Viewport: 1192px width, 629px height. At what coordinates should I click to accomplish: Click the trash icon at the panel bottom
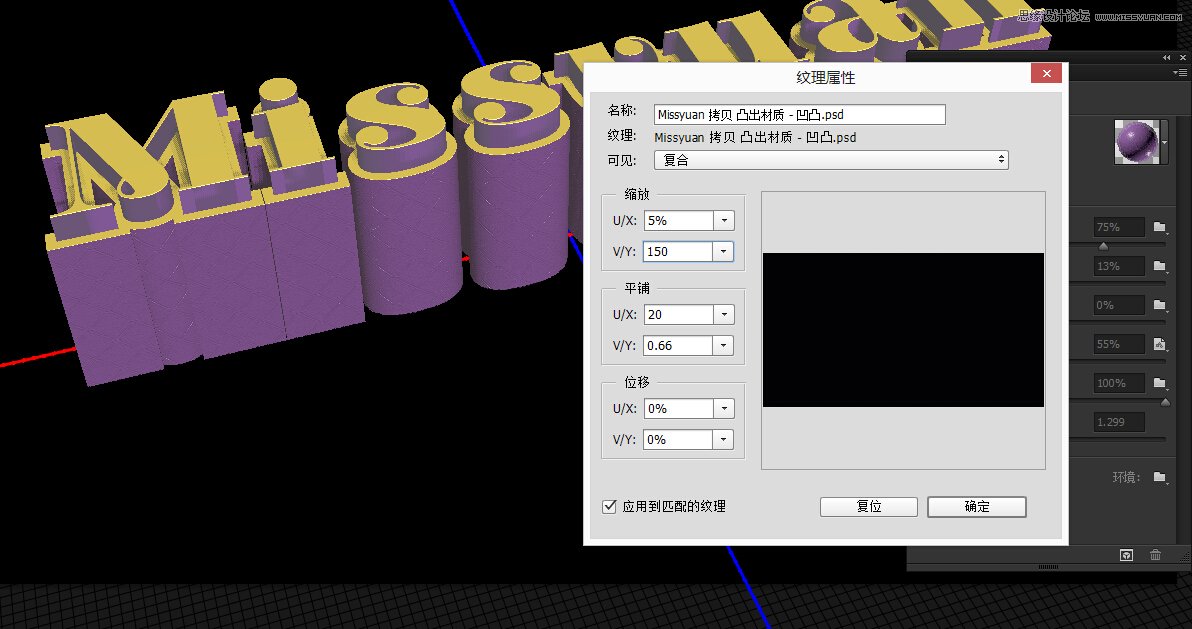1155,554
